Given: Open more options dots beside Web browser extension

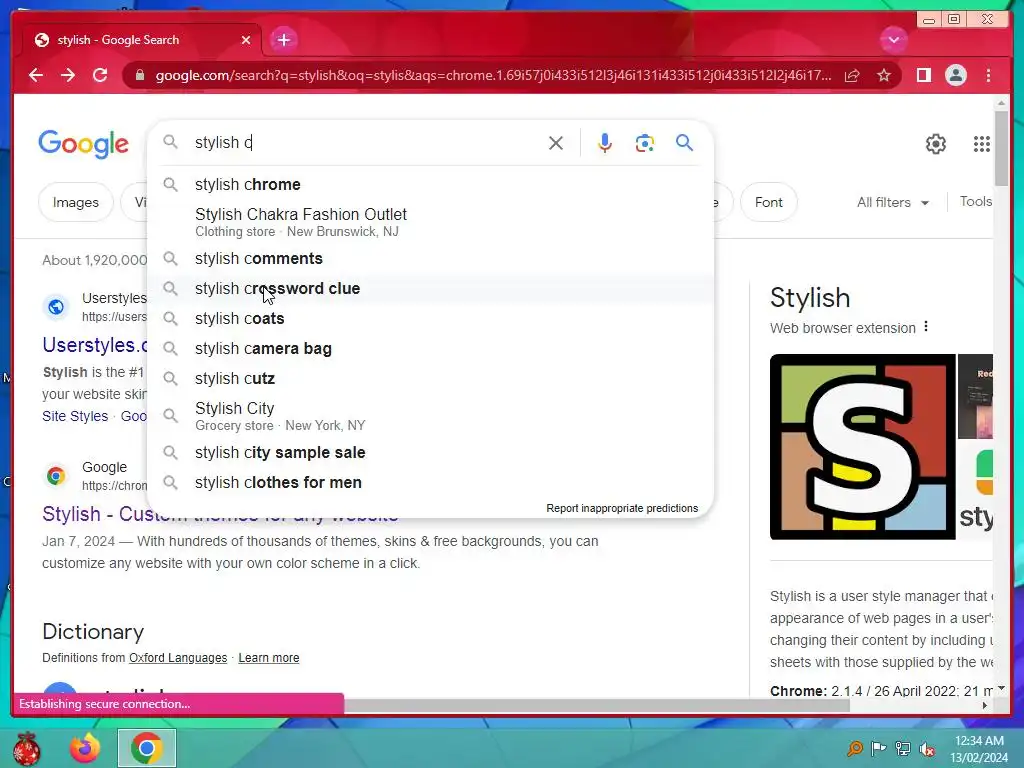Looking at the screenshot, I should pyautogui.click(x=926, y=327).
